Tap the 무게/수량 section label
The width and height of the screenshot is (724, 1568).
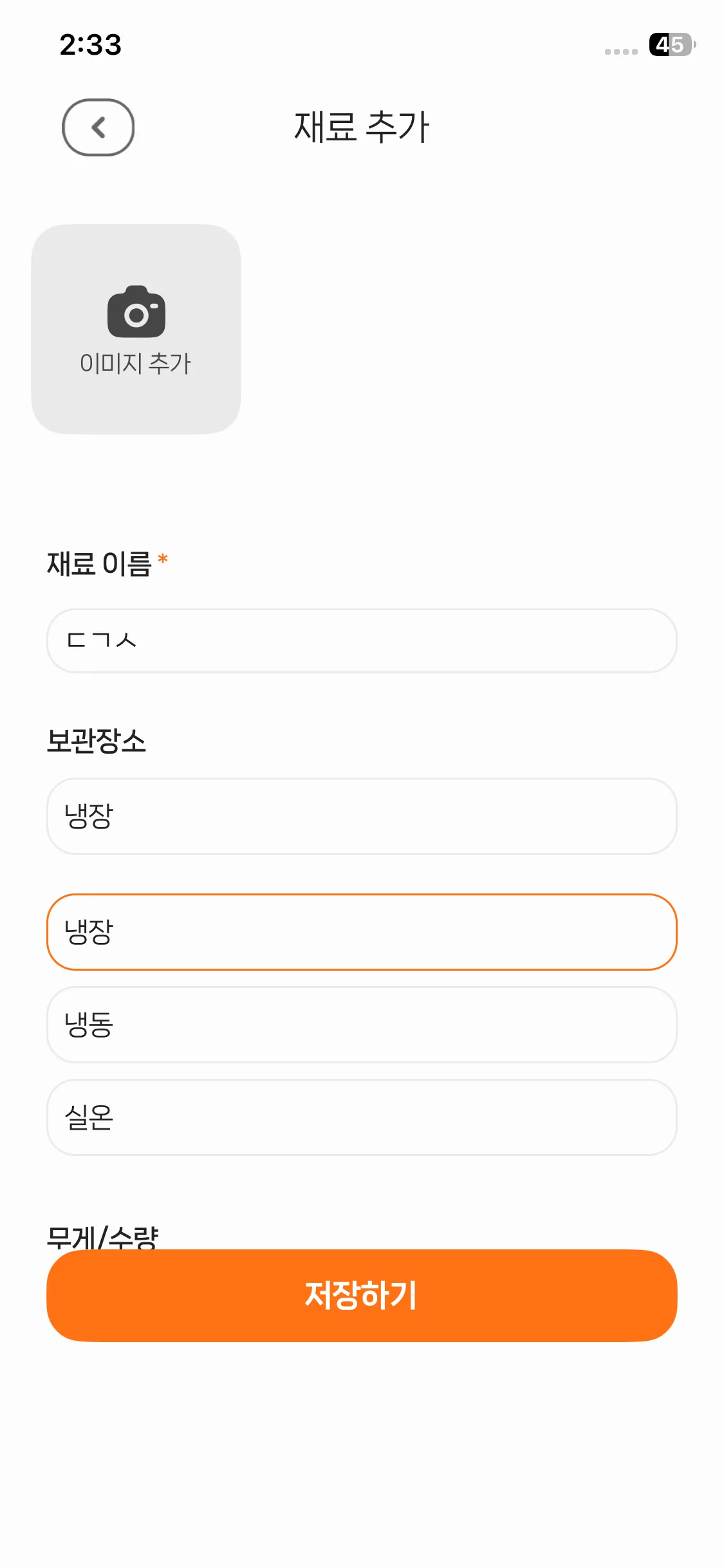pyautogui.click(x=103, y=1236)
